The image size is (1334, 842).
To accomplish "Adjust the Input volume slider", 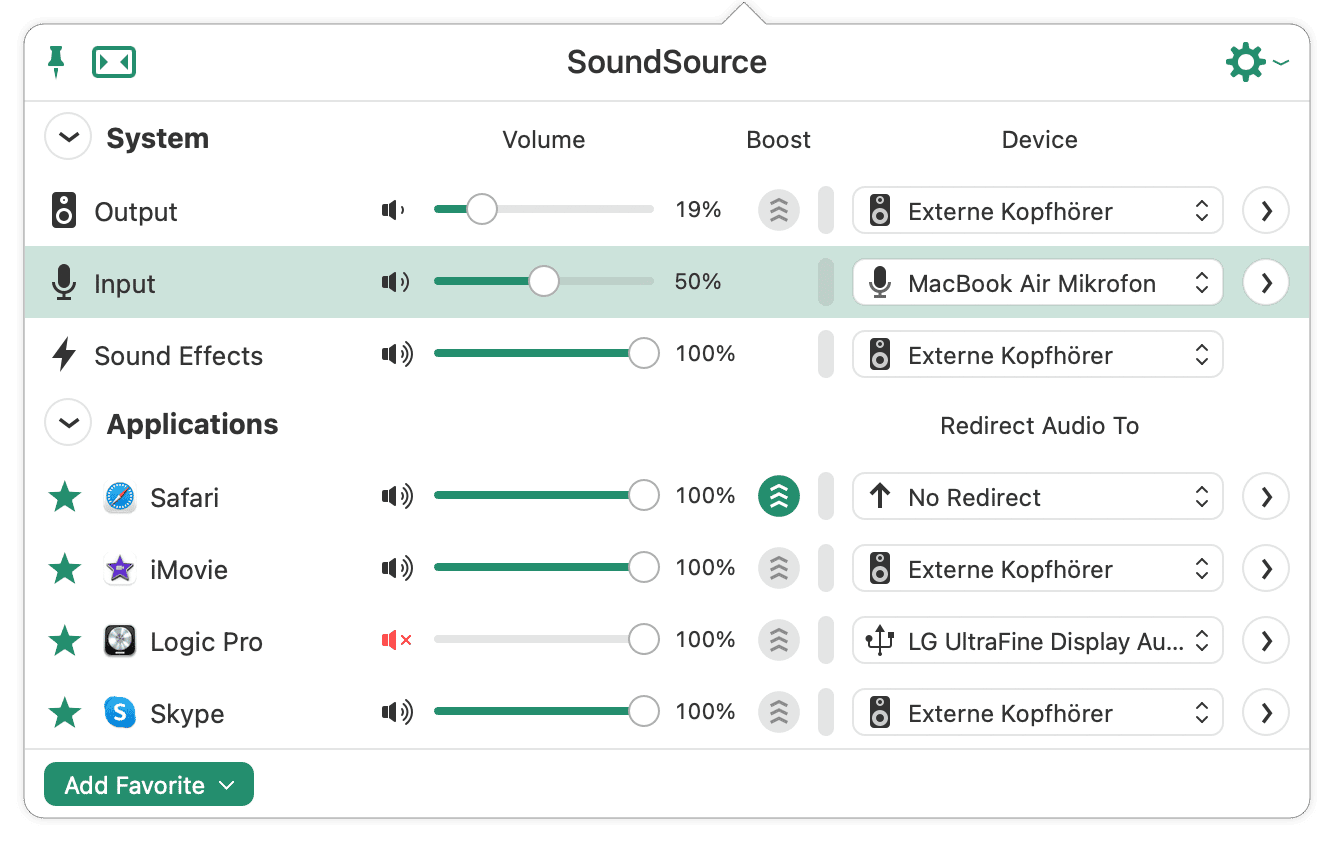I will point(544,281).
